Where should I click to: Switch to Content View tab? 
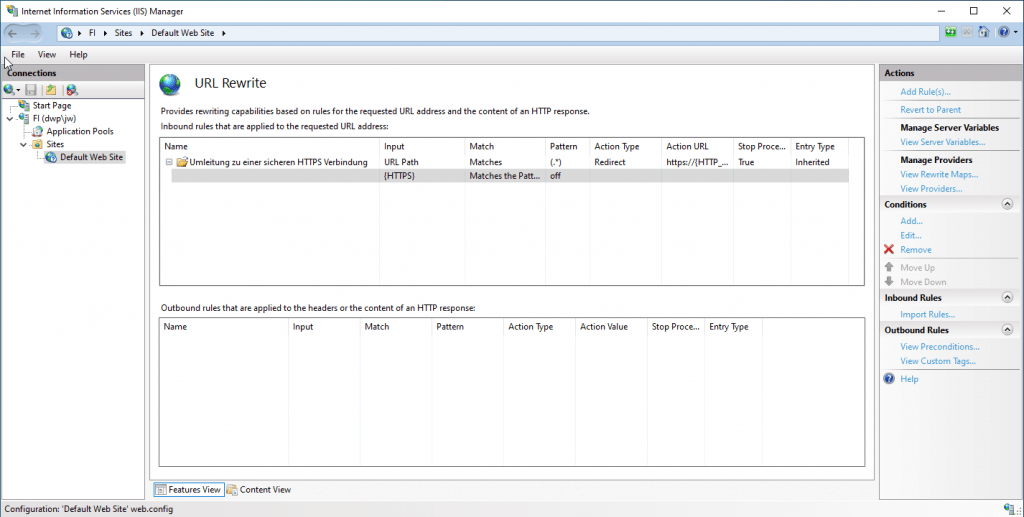coord(259,490)
